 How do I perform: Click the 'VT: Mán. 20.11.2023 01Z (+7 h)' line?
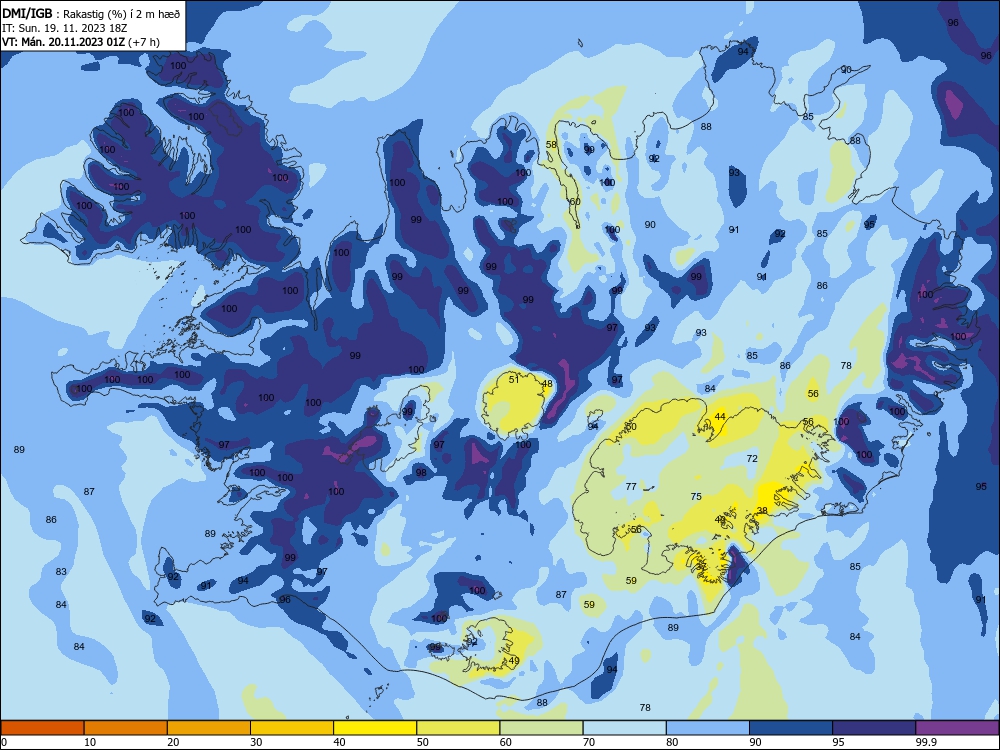click(x=81, y=42)
